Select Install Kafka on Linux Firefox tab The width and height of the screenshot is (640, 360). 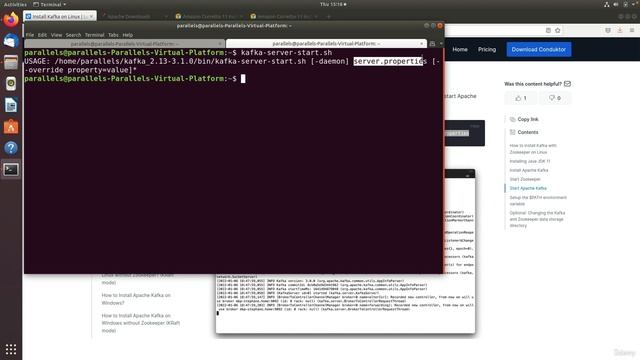click(x=60, y=16)
